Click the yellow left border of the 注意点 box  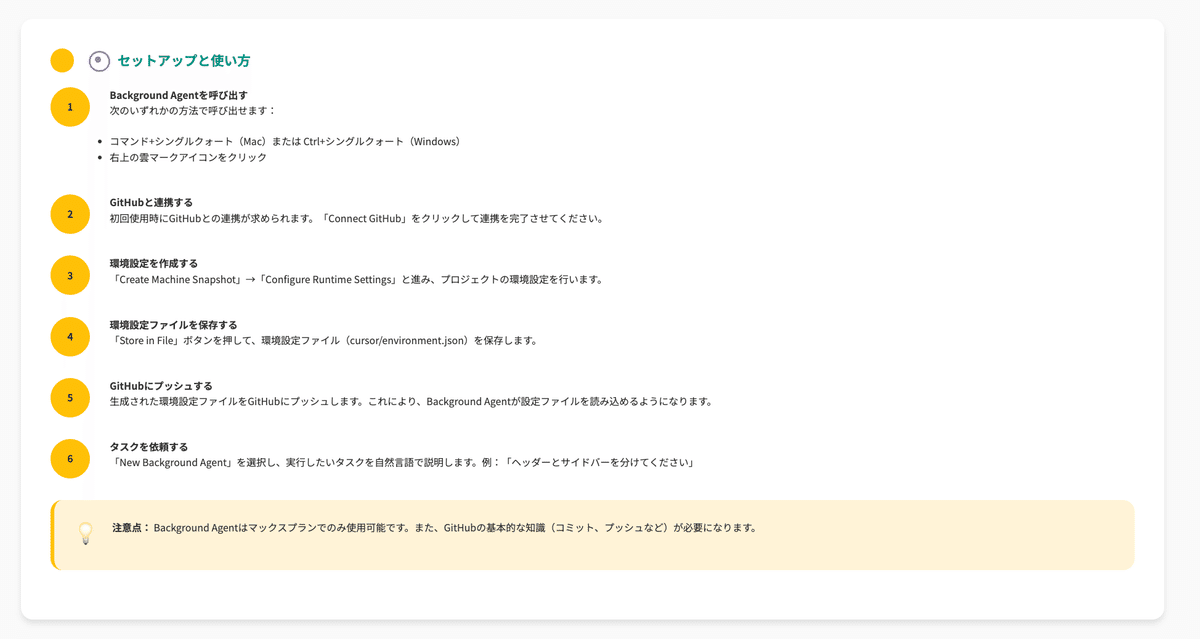coord(53,534)
